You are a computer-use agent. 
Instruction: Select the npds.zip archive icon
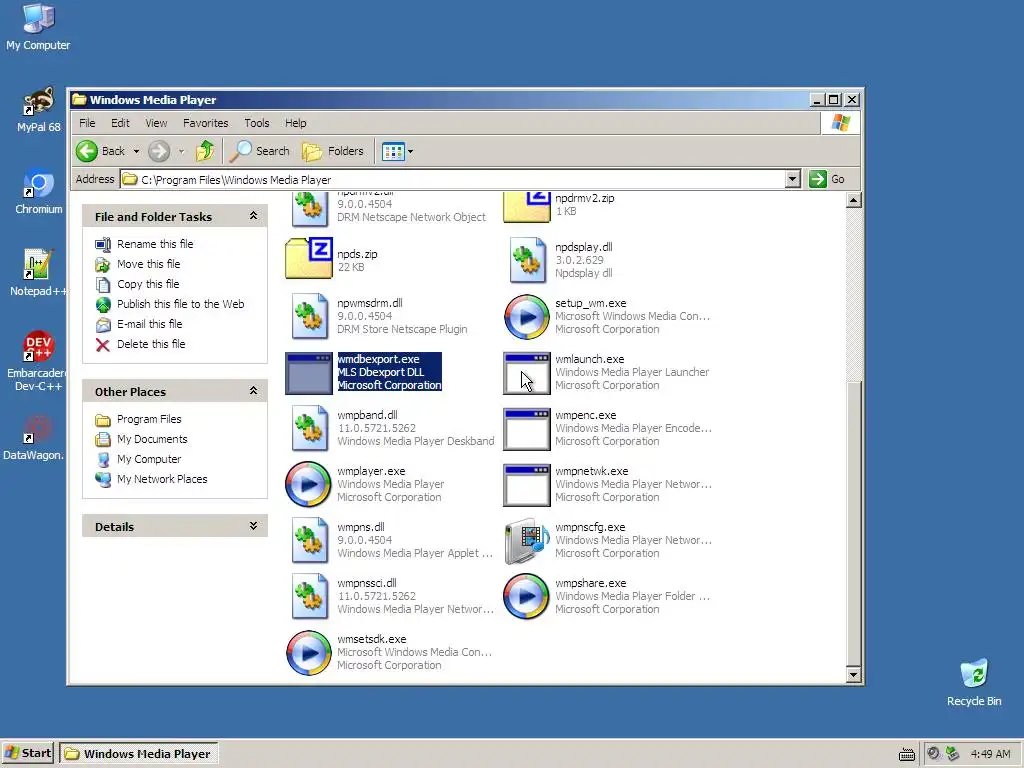click(x=309, y=259)
